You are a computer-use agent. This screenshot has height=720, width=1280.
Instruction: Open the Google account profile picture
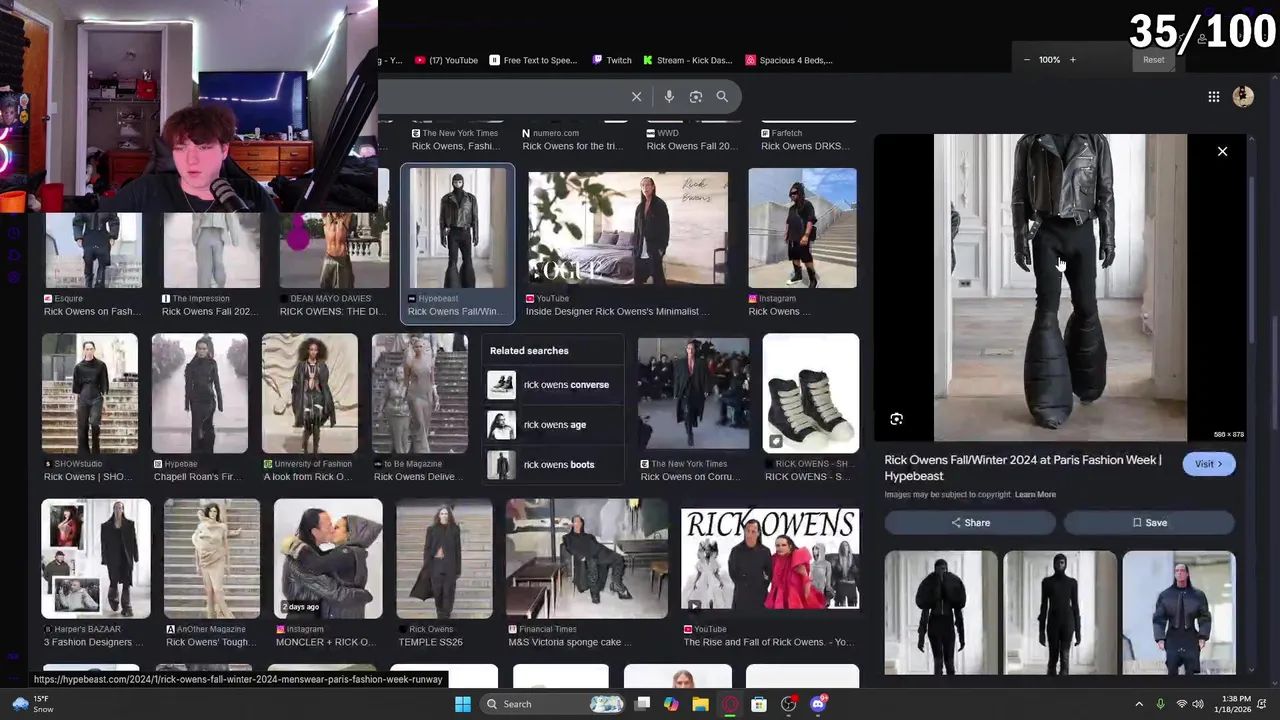coord(1243,97)
